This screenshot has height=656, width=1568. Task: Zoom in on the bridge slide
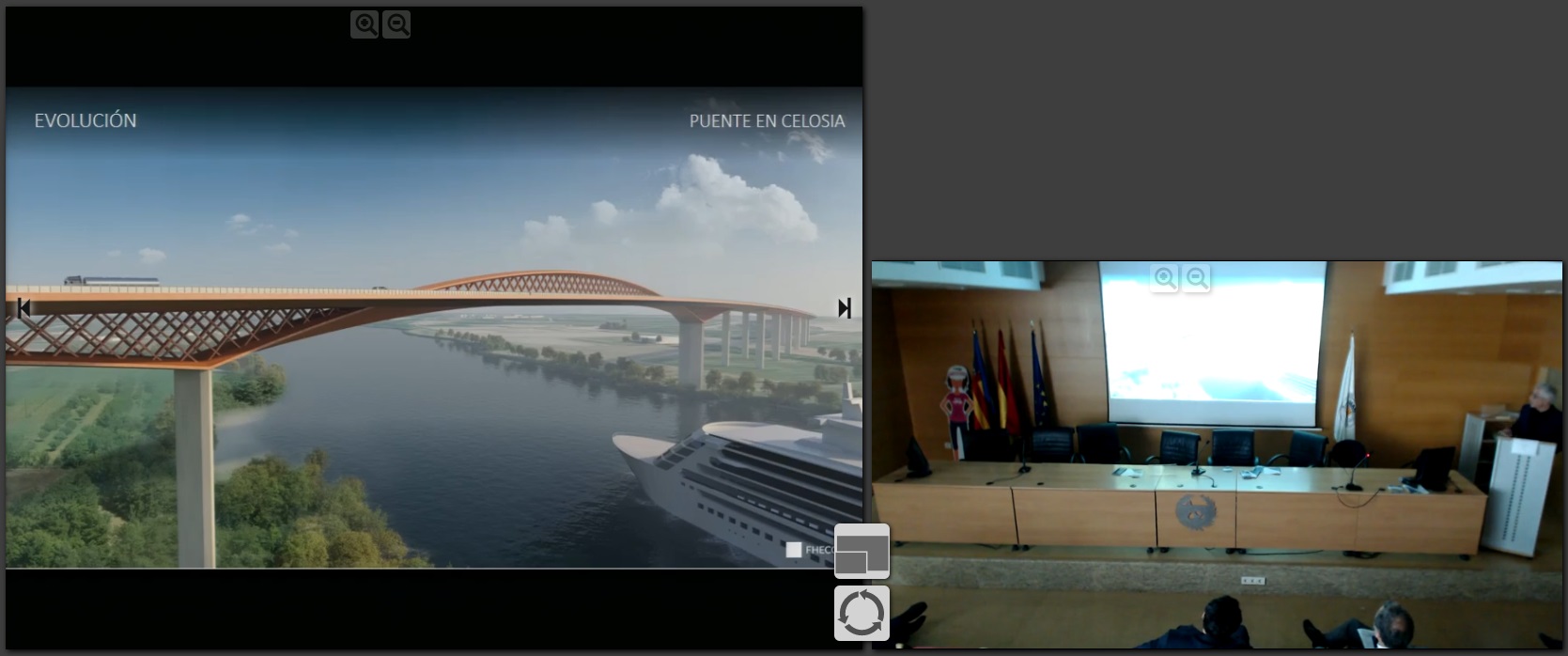coord(365,24)
